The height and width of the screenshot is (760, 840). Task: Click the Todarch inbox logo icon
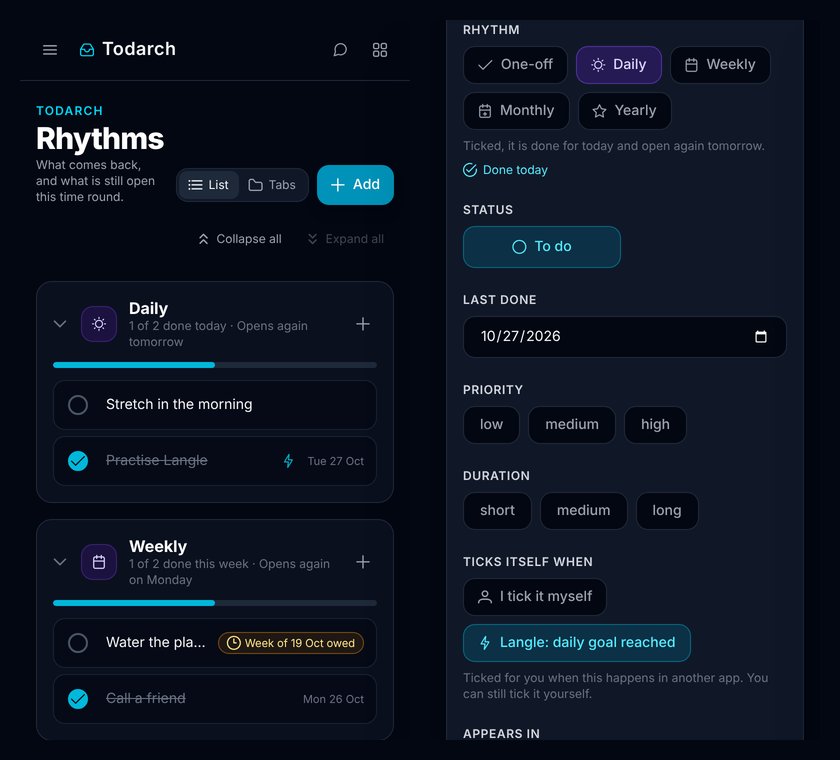(x=87, y=50)
